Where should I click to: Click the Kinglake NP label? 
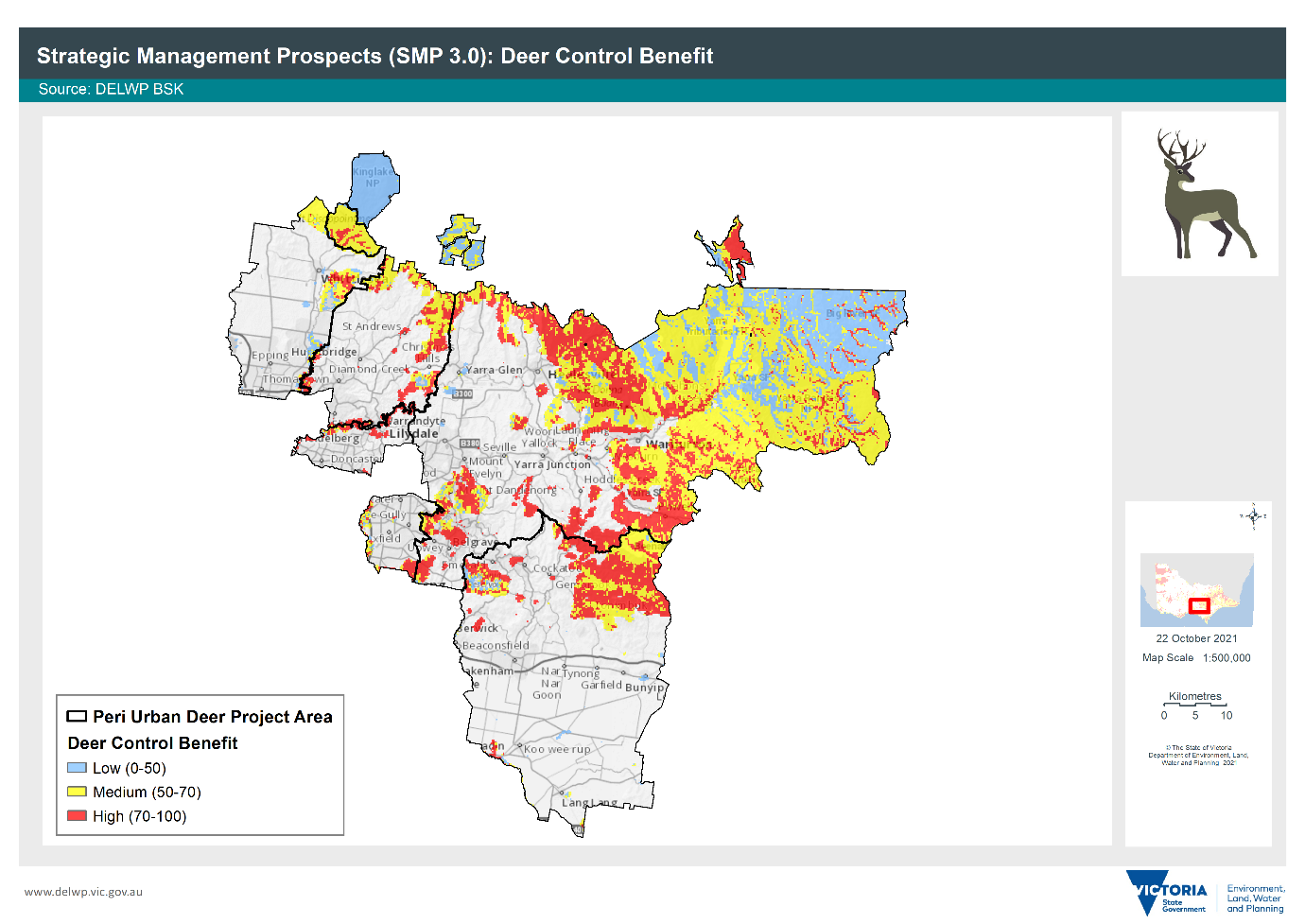373,177
